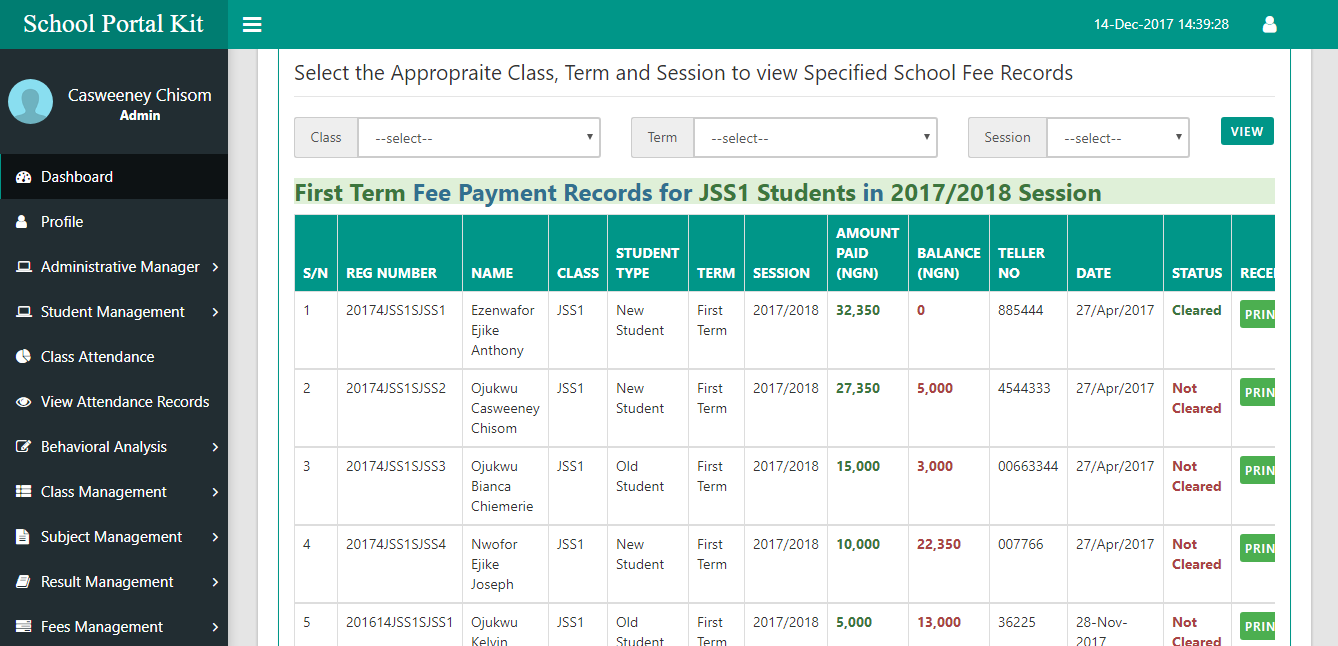Click the Behavioral Analysis edit icon
The image size is (1338, 646).
click(24, 447)
